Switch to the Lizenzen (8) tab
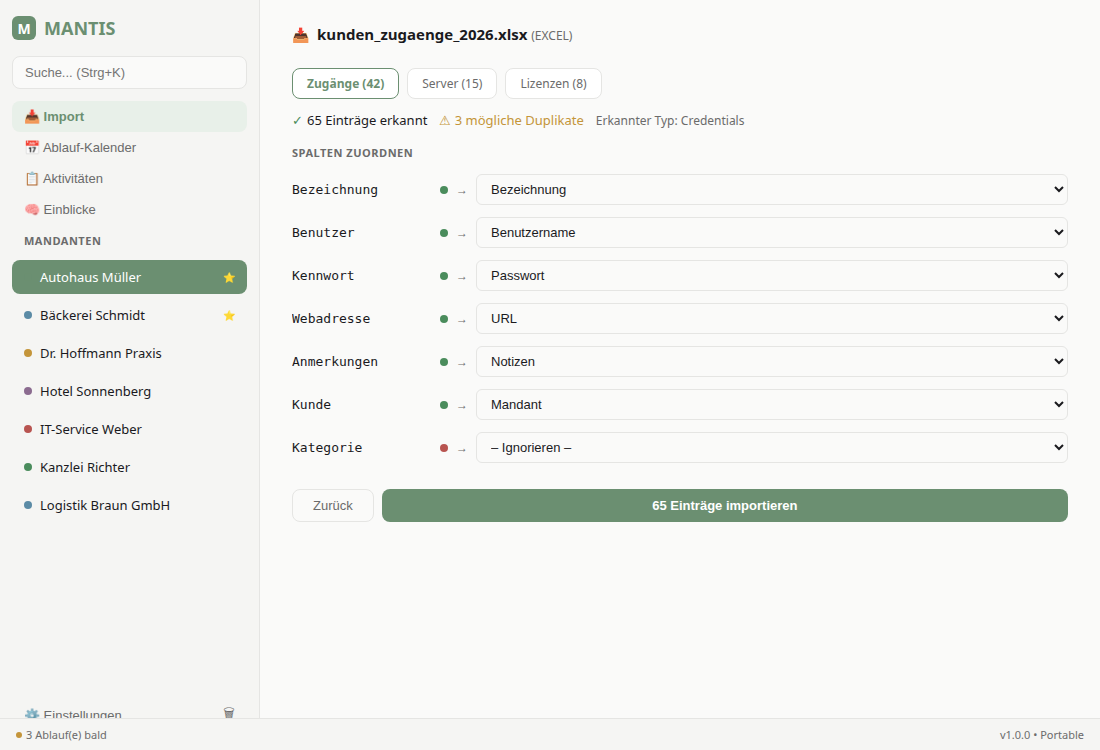The image size is (1100, 750). (x=553, y=84)
